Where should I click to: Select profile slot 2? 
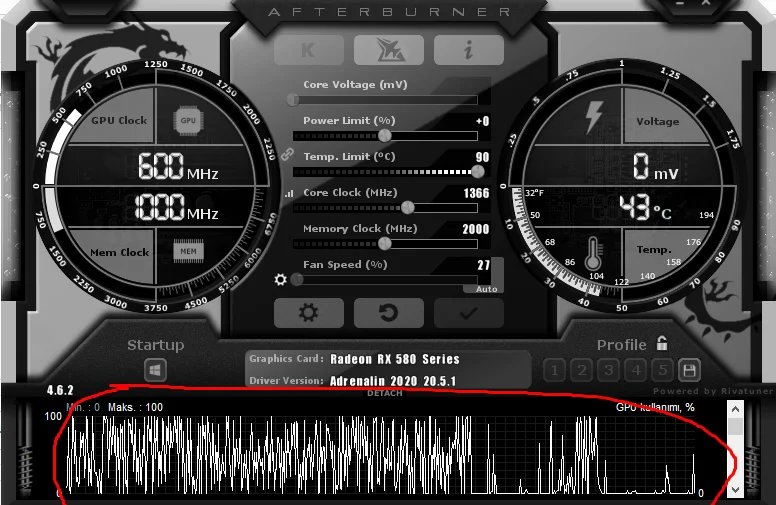(582, 370)
